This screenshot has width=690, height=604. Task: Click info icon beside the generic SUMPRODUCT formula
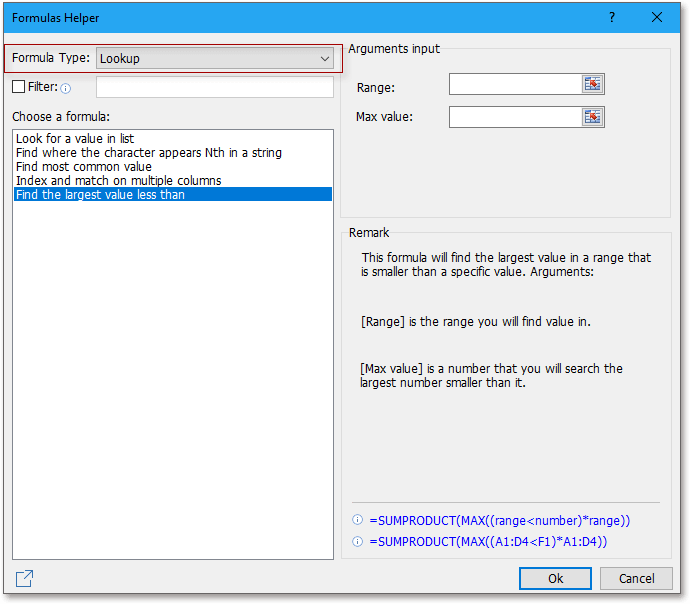coord(358,521)
